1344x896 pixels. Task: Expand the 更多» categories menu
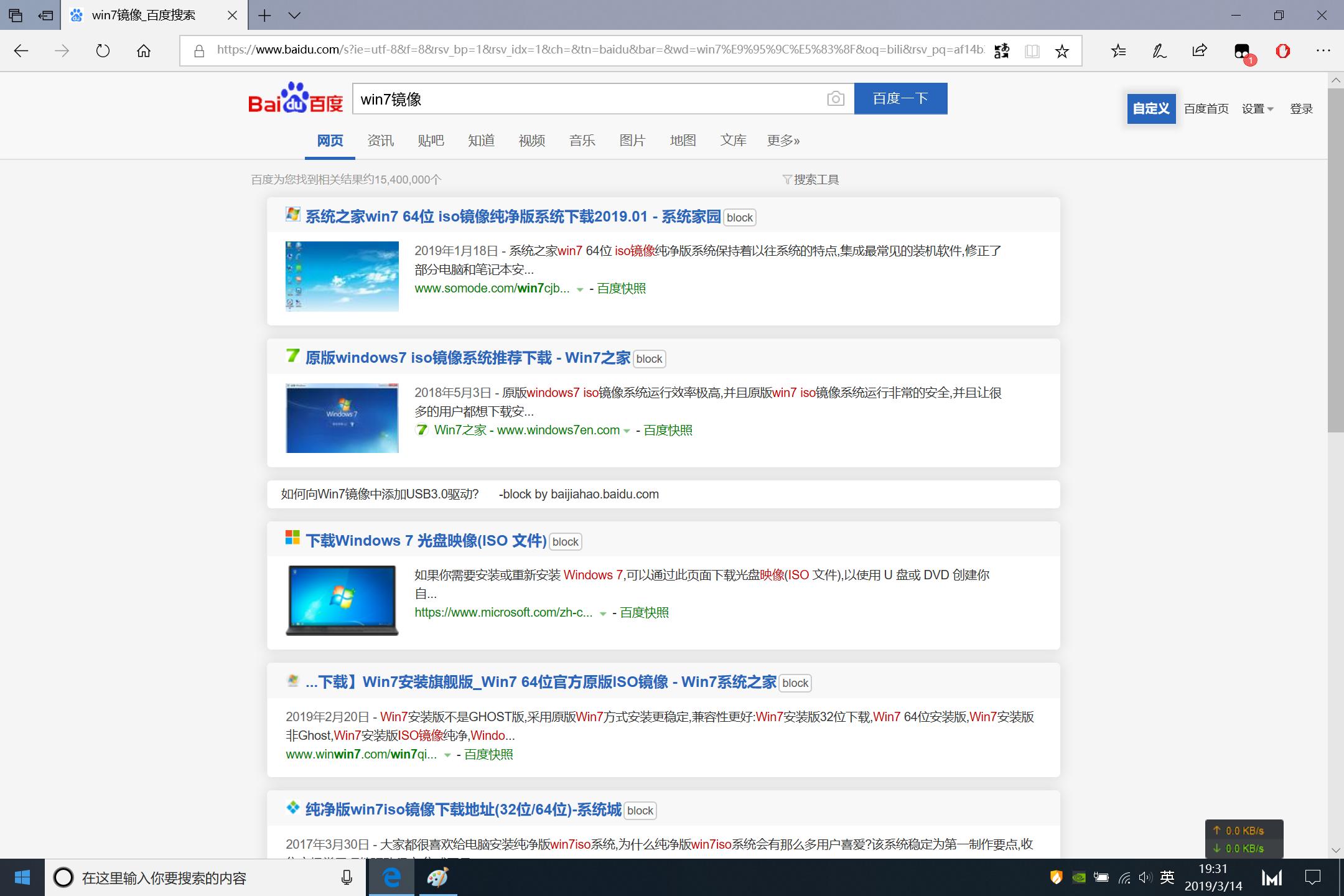[x=783, y=141]
